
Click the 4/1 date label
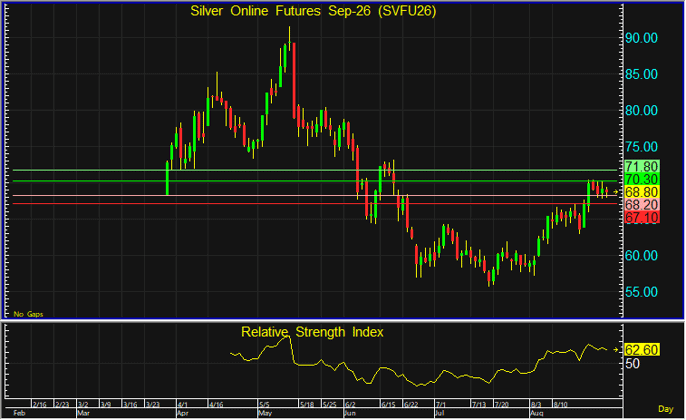(x=182, y=405)
